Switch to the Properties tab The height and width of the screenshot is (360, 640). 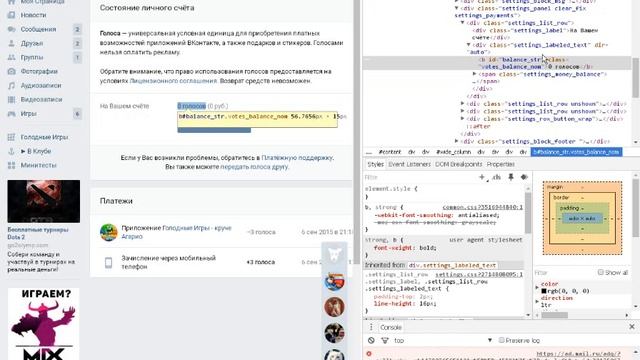point(500,164)
